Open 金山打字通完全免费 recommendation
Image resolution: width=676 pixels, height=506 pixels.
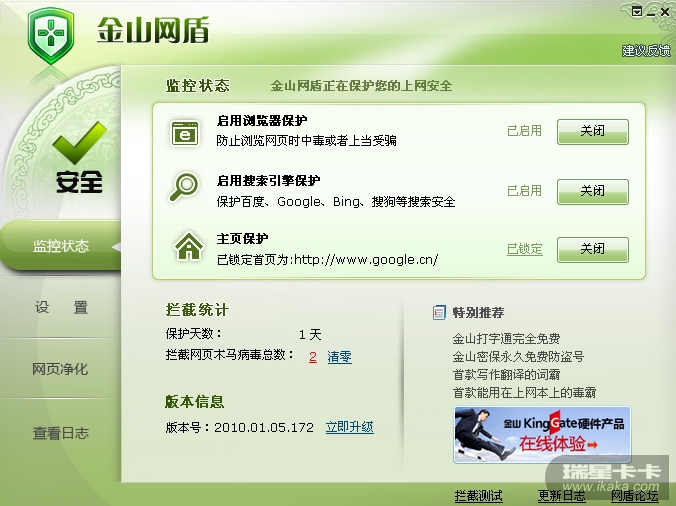[x=506, y=339]
